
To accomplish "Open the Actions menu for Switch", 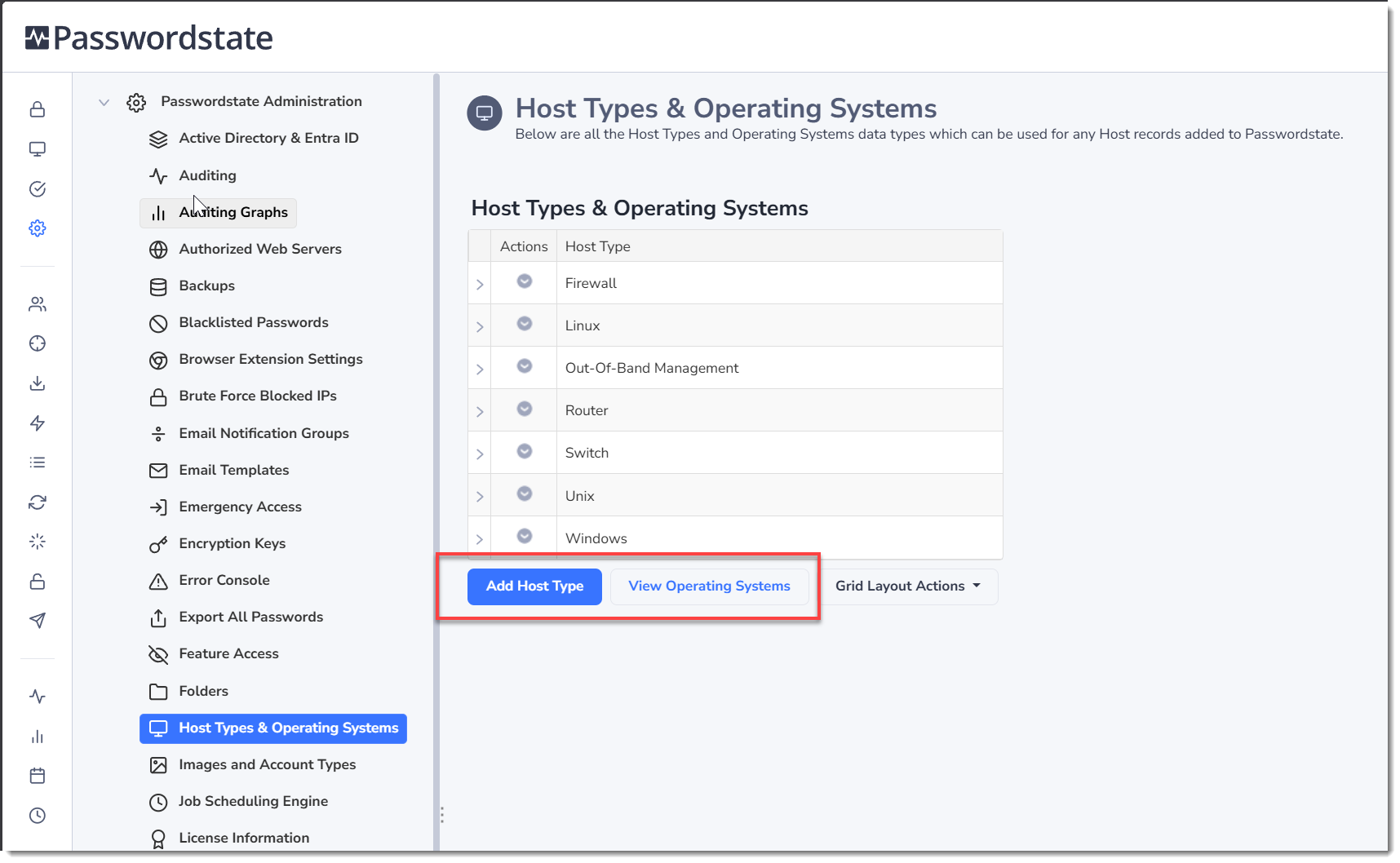I will [x=525, y=451].
